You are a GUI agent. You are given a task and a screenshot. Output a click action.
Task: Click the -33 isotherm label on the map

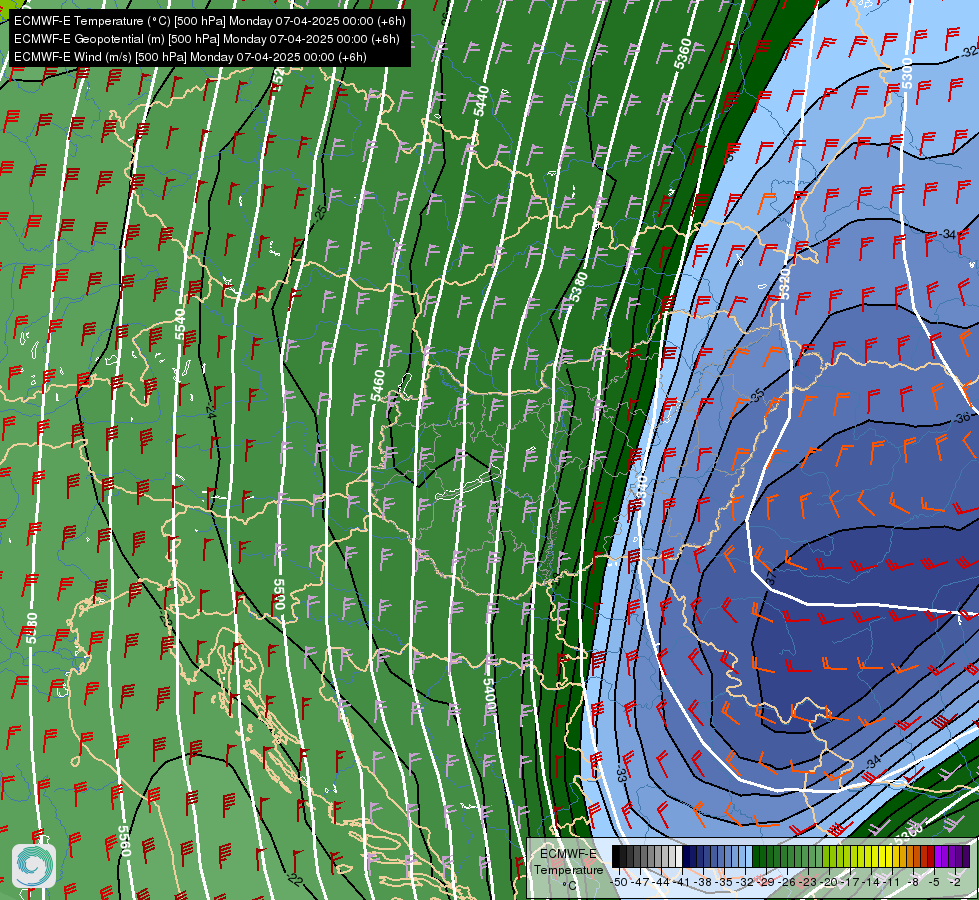click(x=621, y=773)
